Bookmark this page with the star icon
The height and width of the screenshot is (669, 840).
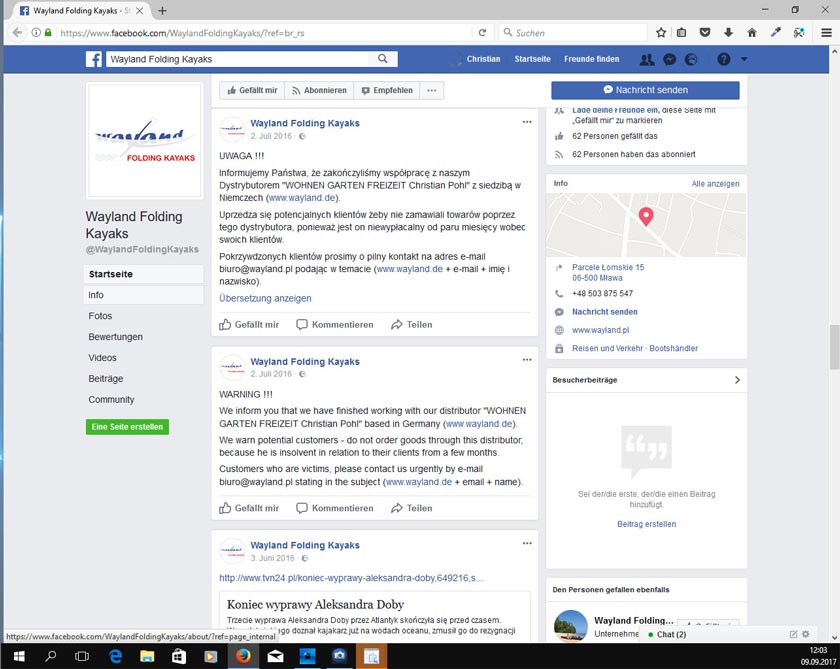661,33
